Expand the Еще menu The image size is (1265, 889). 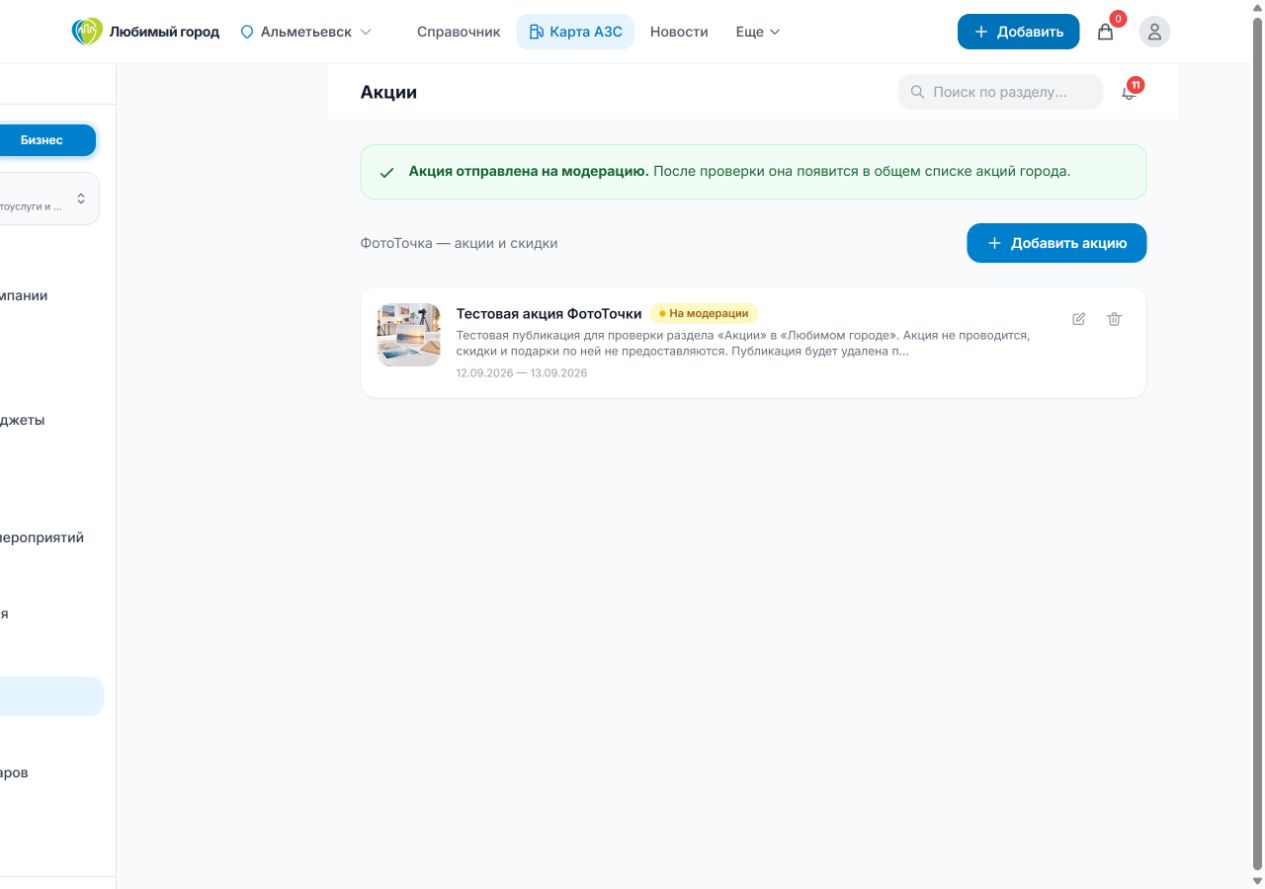click(758, 32)
